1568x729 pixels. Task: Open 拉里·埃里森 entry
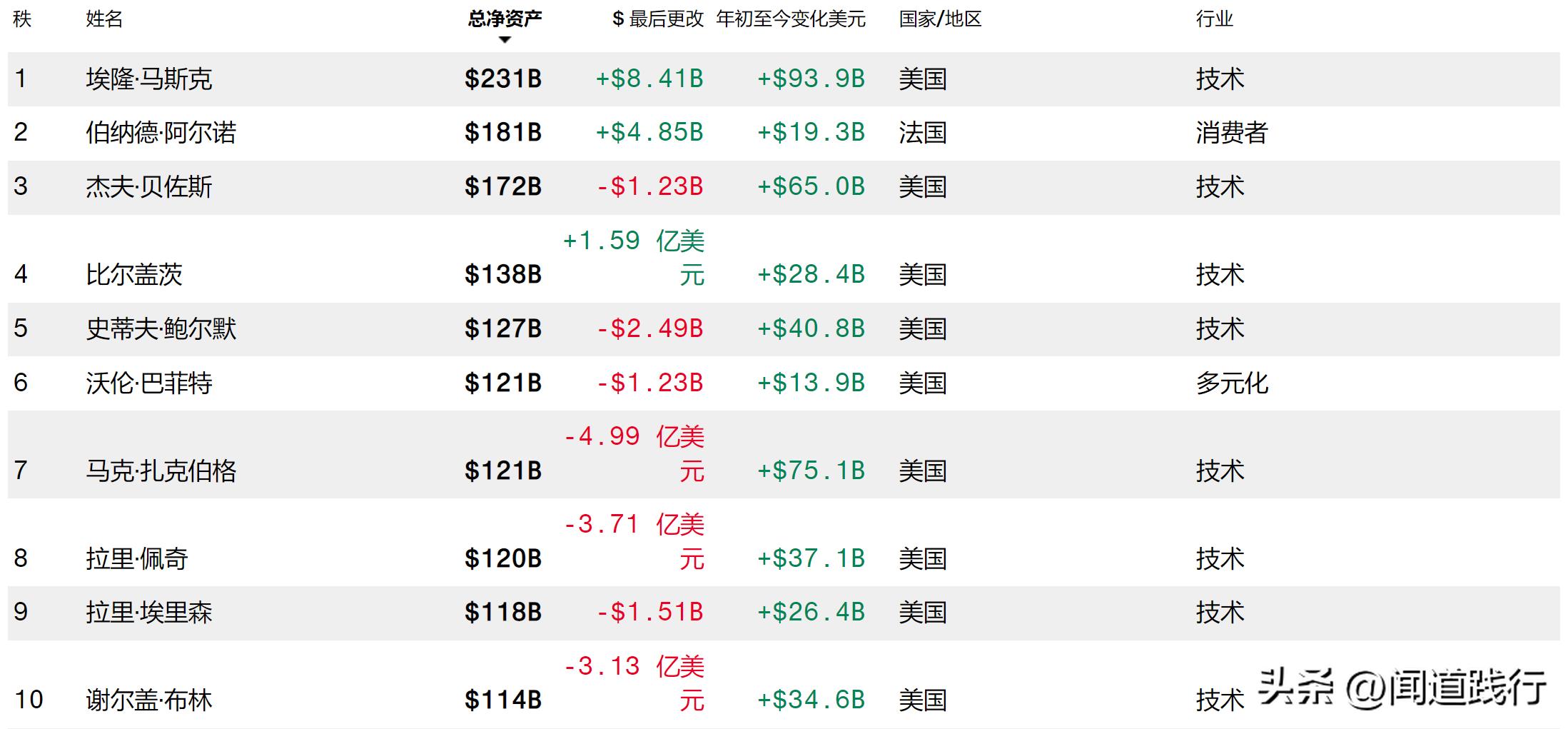tap(149, 613)
